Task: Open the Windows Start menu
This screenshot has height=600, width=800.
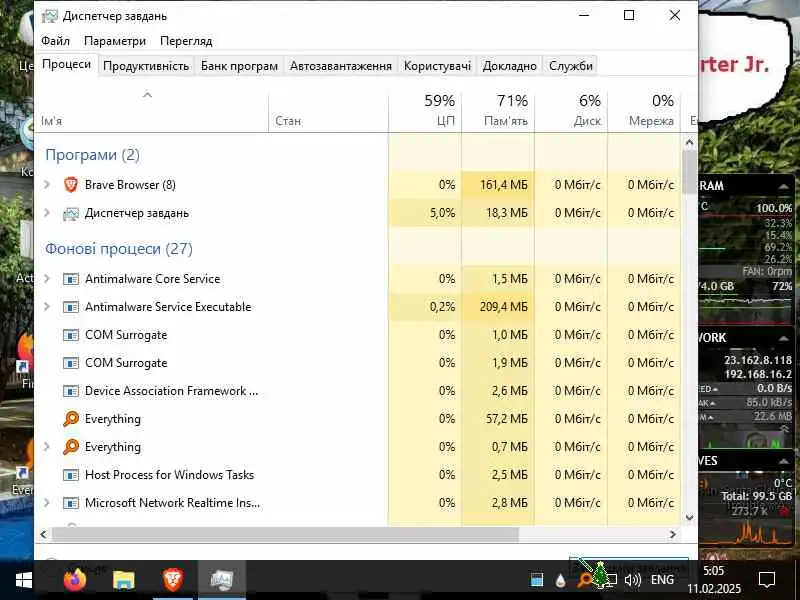Action: [x=23, y=580]
